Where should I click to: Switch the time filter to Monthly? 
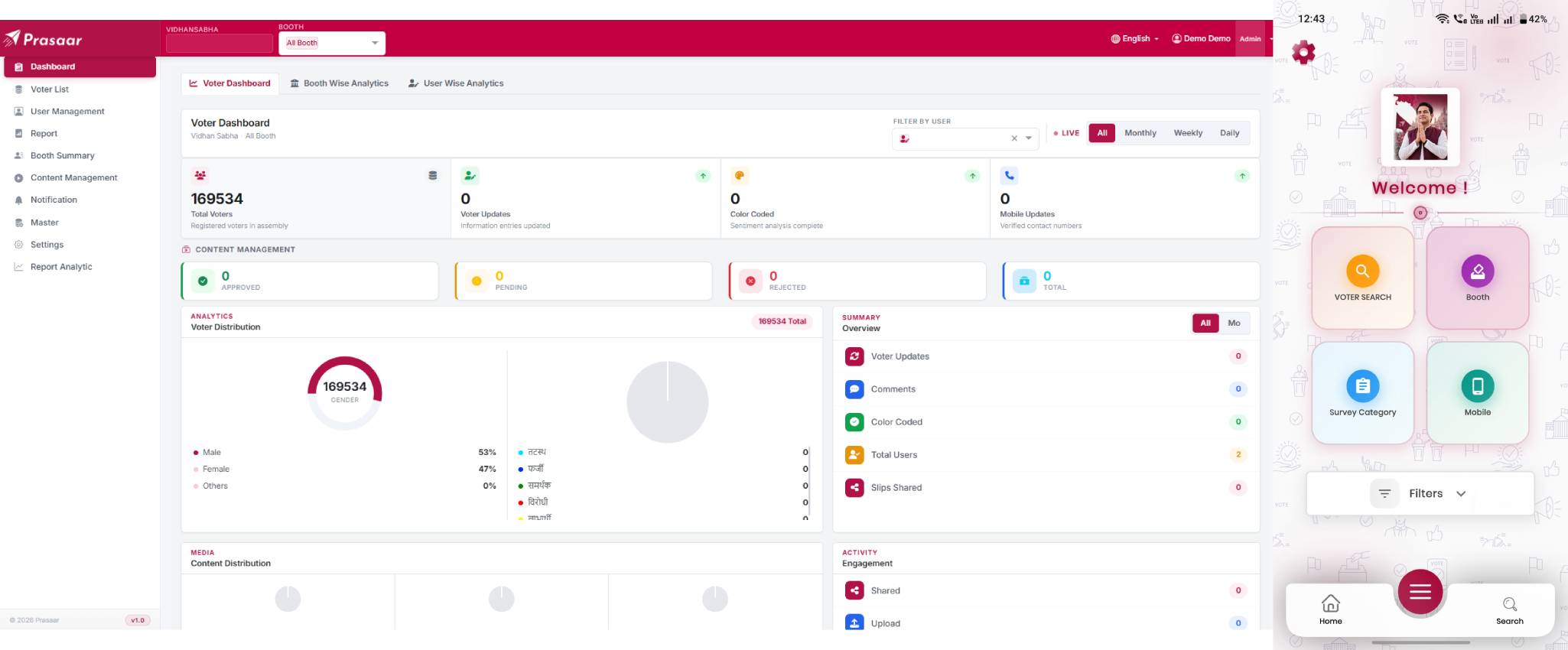1140,133
